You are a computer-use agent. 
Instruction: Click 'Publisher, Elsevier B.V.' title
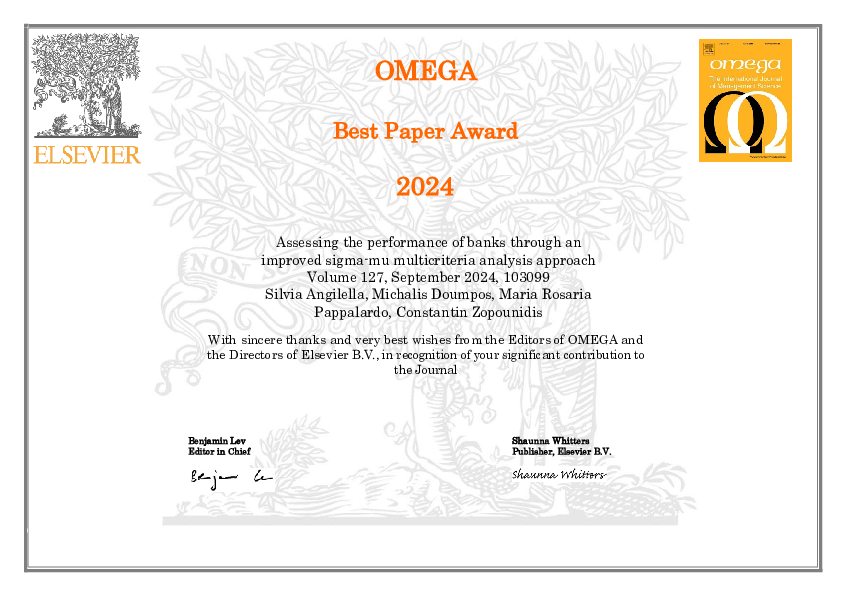pyautogui.click(x=562, y=452)
